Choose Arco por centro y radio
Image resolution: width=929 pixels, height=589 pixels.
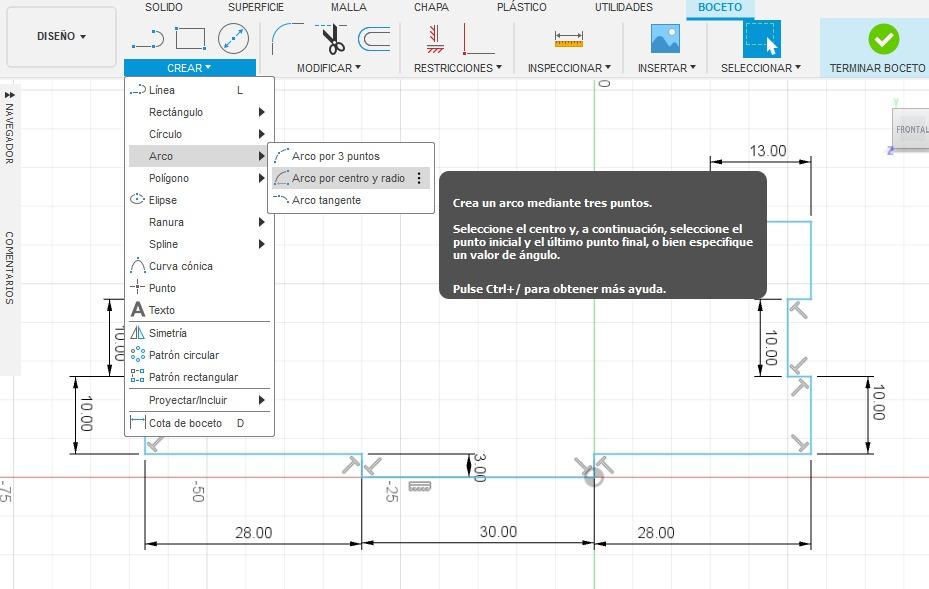point(348,178)
